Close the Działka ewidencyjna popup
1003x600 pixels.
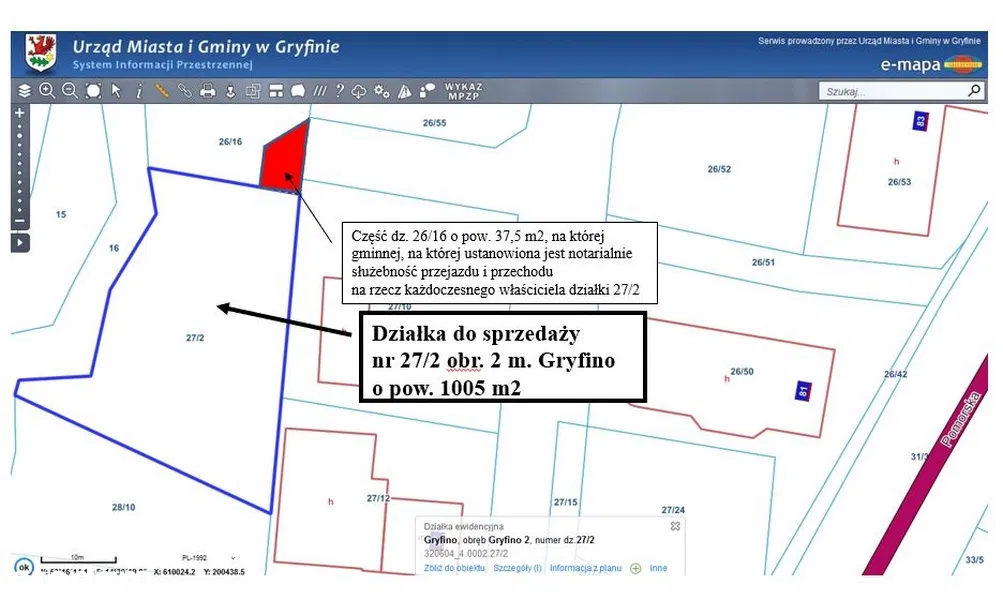click(x=675, y=526)
